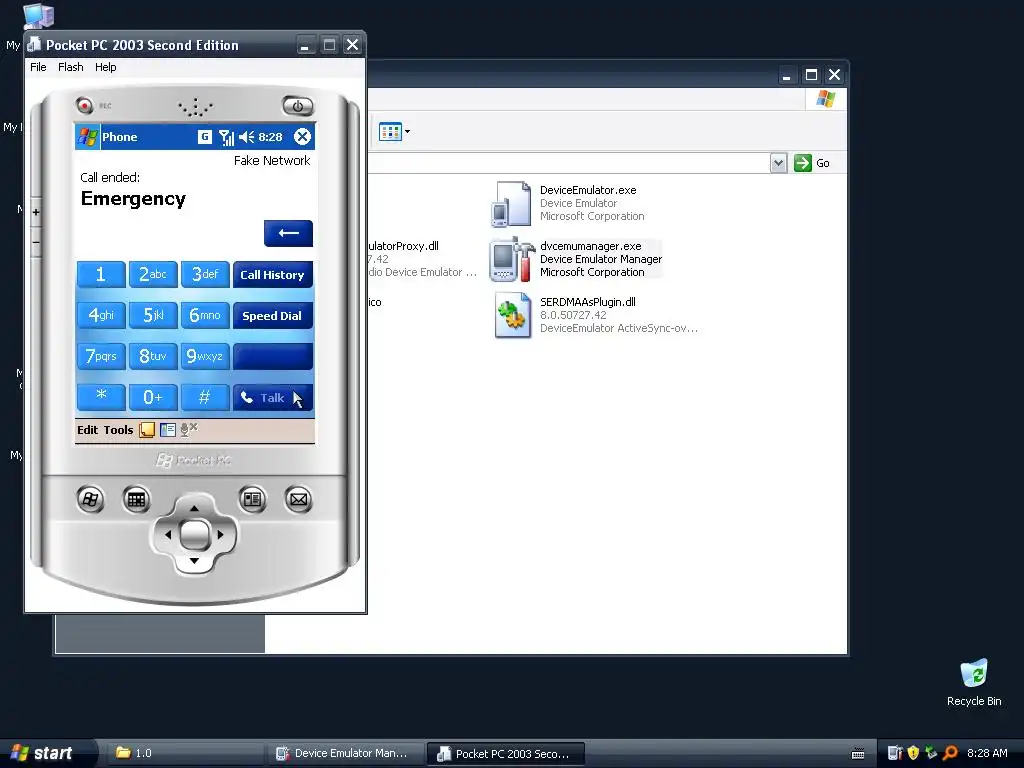Click the D-pad left arrow
Screen dimensions: 1024x768
click(x=168, y=534)
